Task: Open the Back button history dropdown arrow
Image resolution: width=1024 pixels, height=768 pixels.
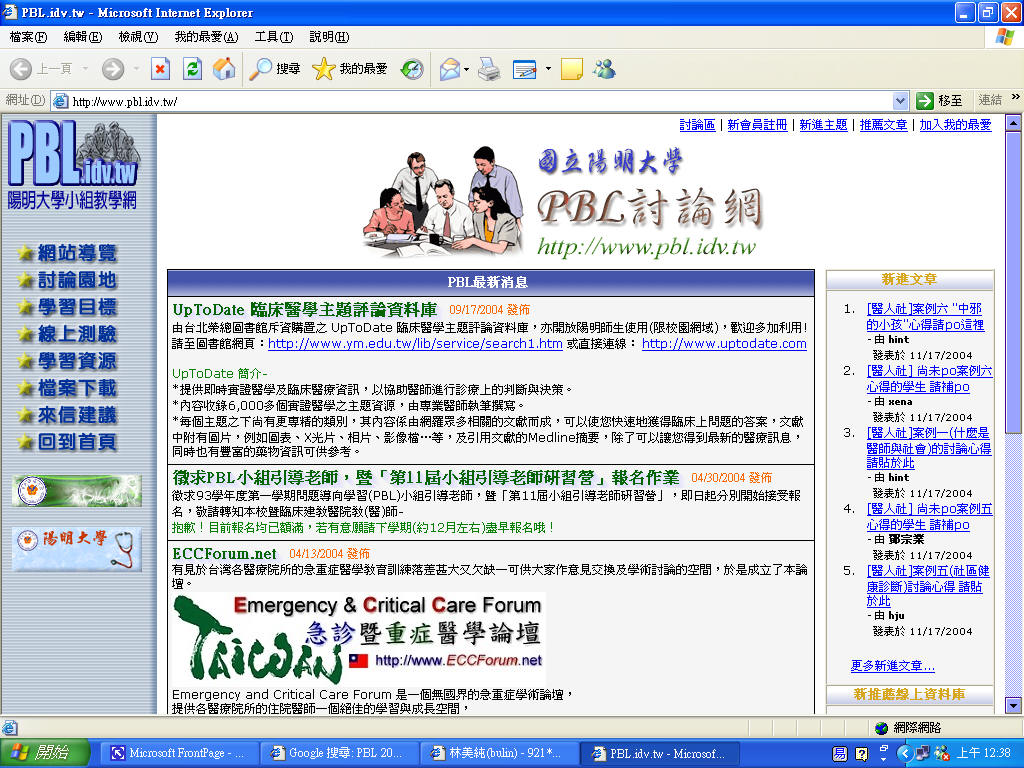Action: tap(85, 69)
